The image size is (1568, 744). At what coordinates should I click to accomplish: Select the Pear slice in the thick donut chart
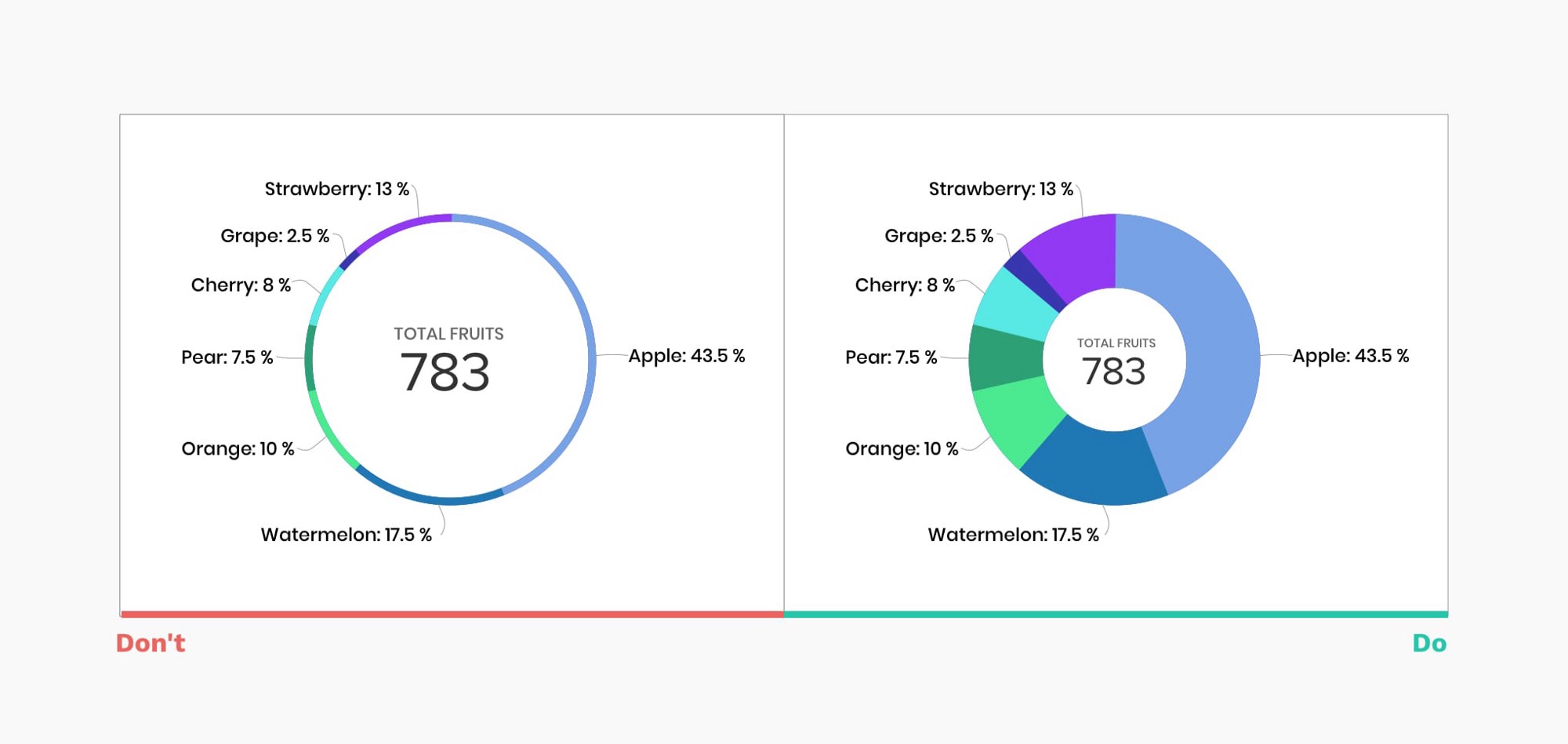tap(1006, 358)
